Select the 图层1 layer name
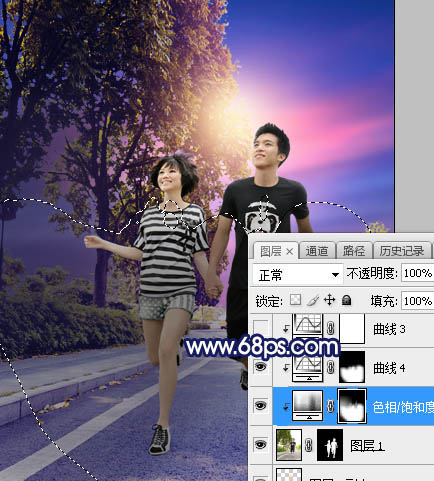434x481 pixels. [367, 446]
